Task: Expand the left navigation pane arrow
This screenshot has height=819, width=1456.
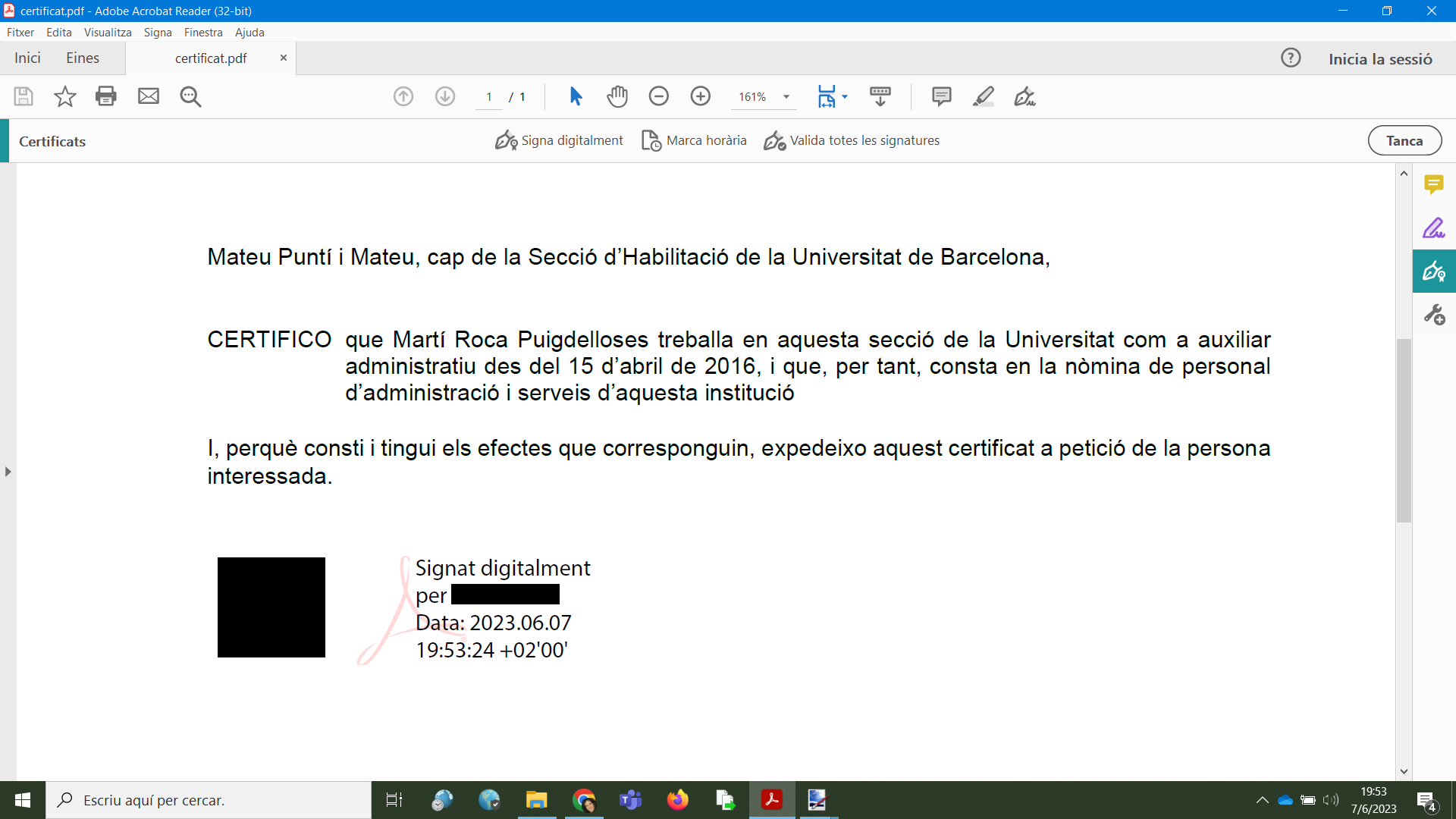Action: 8,472
